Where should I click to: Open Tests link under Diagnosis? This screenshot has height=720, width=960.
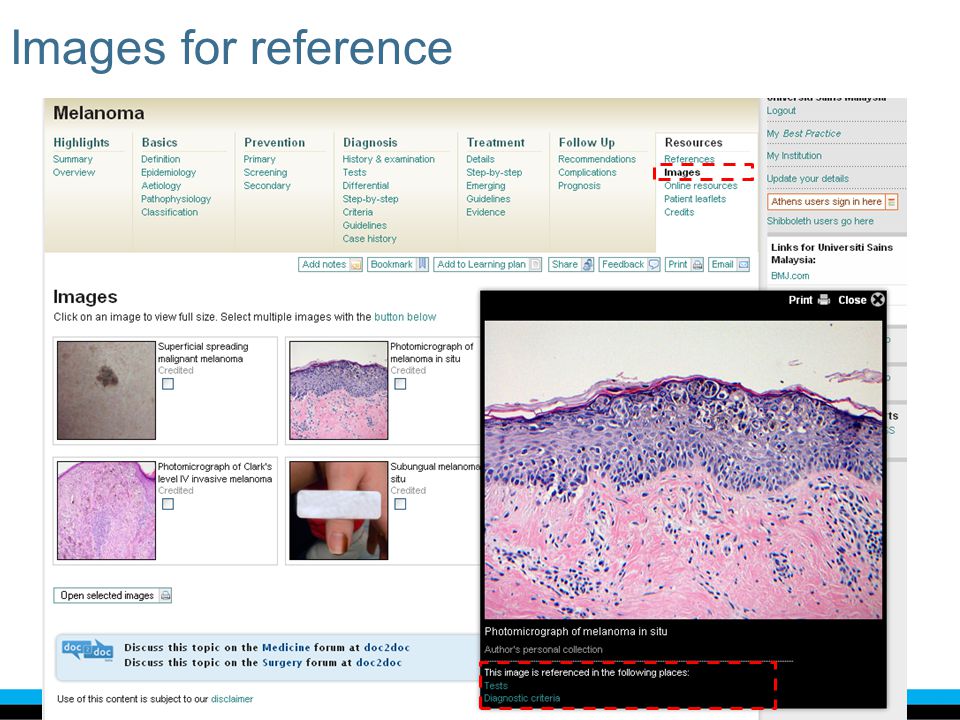354,173
